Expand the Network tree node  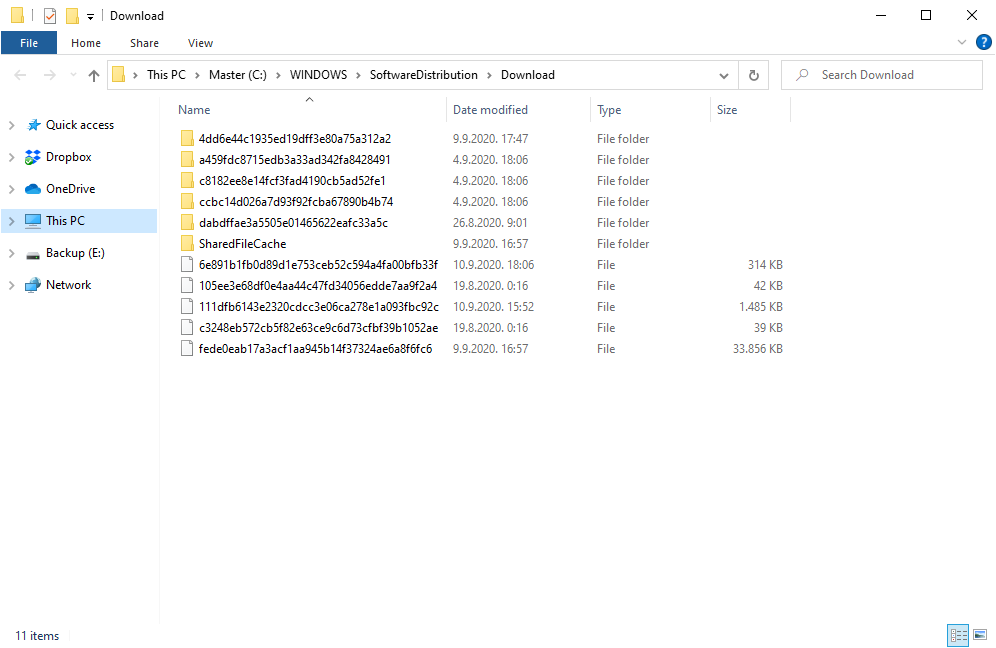tap(11, 285)
